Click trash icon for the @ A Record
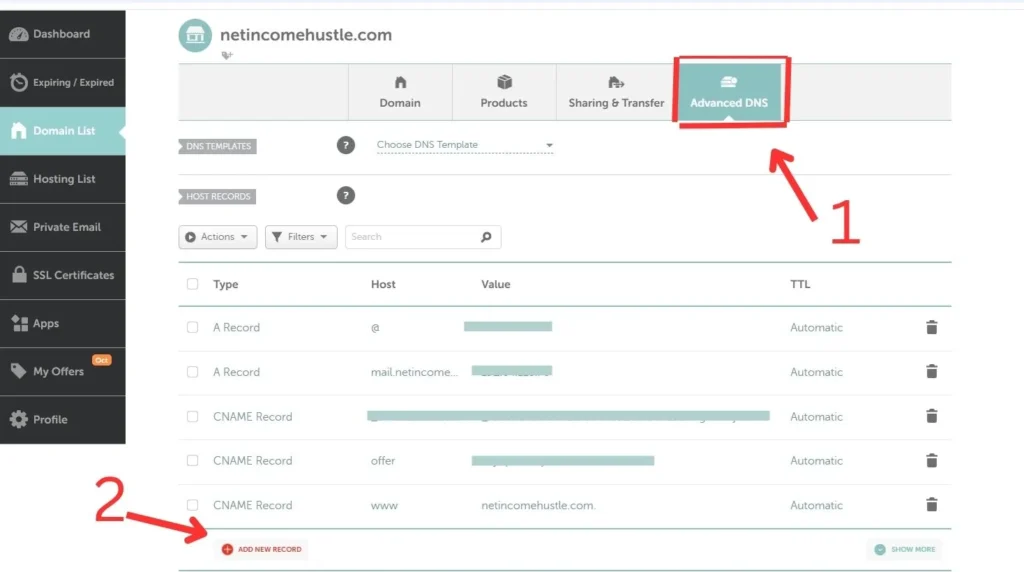 tap(931, 327)
